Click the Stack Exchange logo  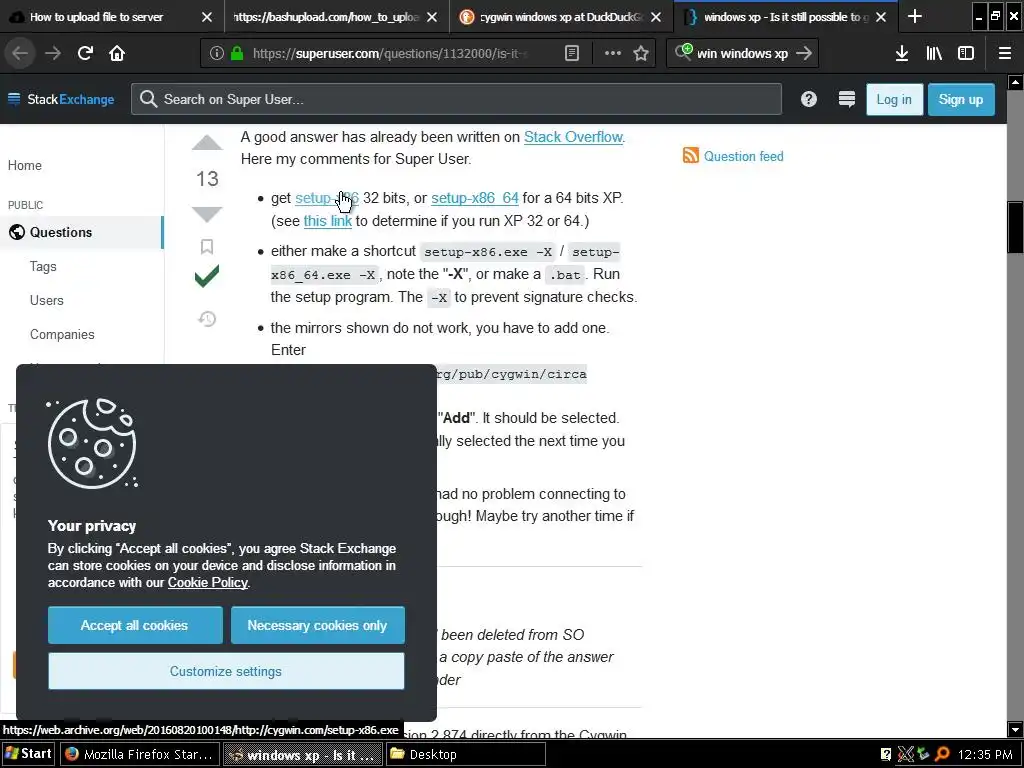coord(61,99)
